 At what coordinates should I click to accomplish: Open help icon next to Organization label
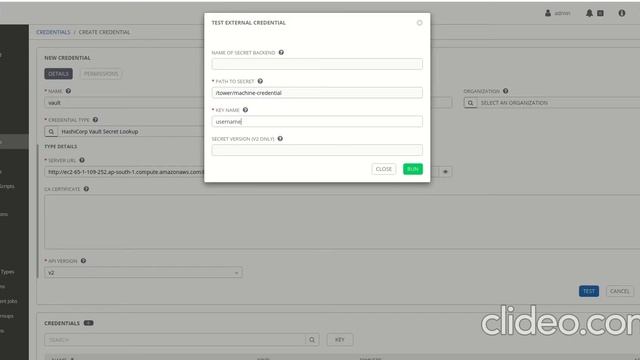[x=505, y=91]
